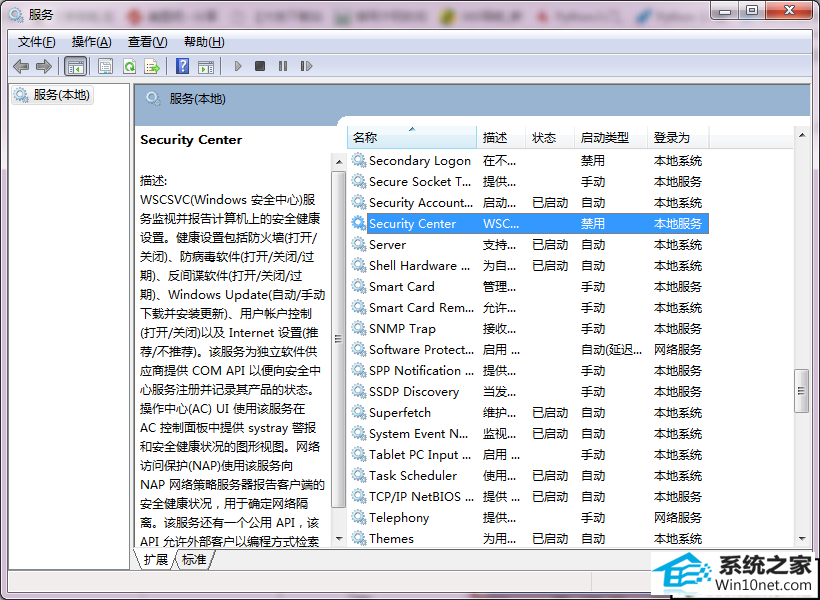Click the Restart Service icon
Viewport: 820px width, 600px height.
point(306,66)
